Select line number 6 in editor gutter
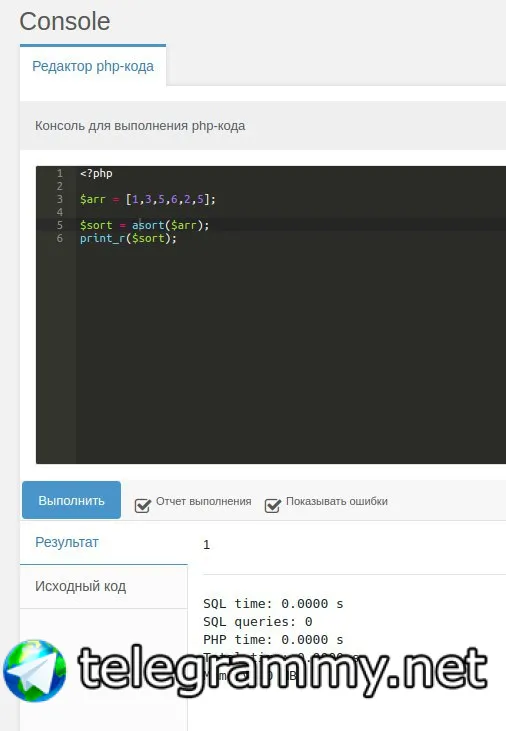 [60, 239]
